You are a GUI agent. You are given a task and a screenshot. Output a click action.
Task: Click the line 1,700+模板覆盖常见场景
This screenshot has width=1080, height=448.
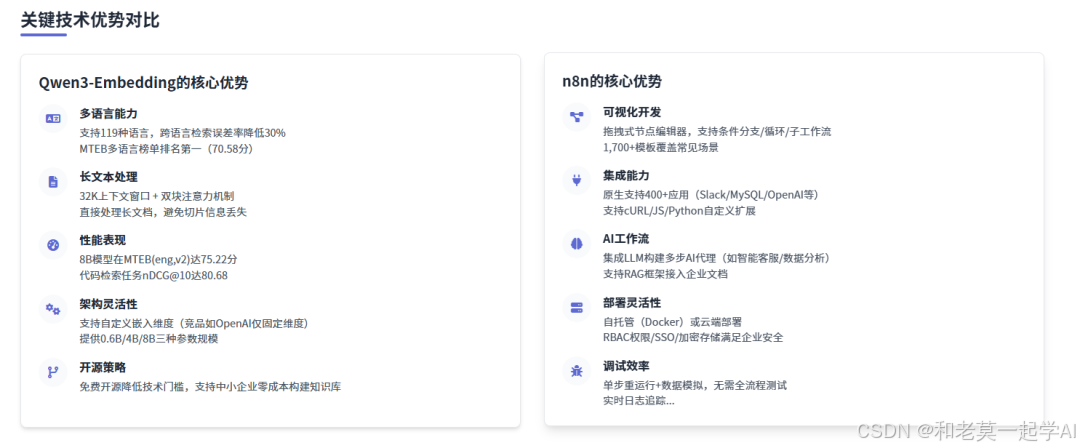(x=661, y=147)
